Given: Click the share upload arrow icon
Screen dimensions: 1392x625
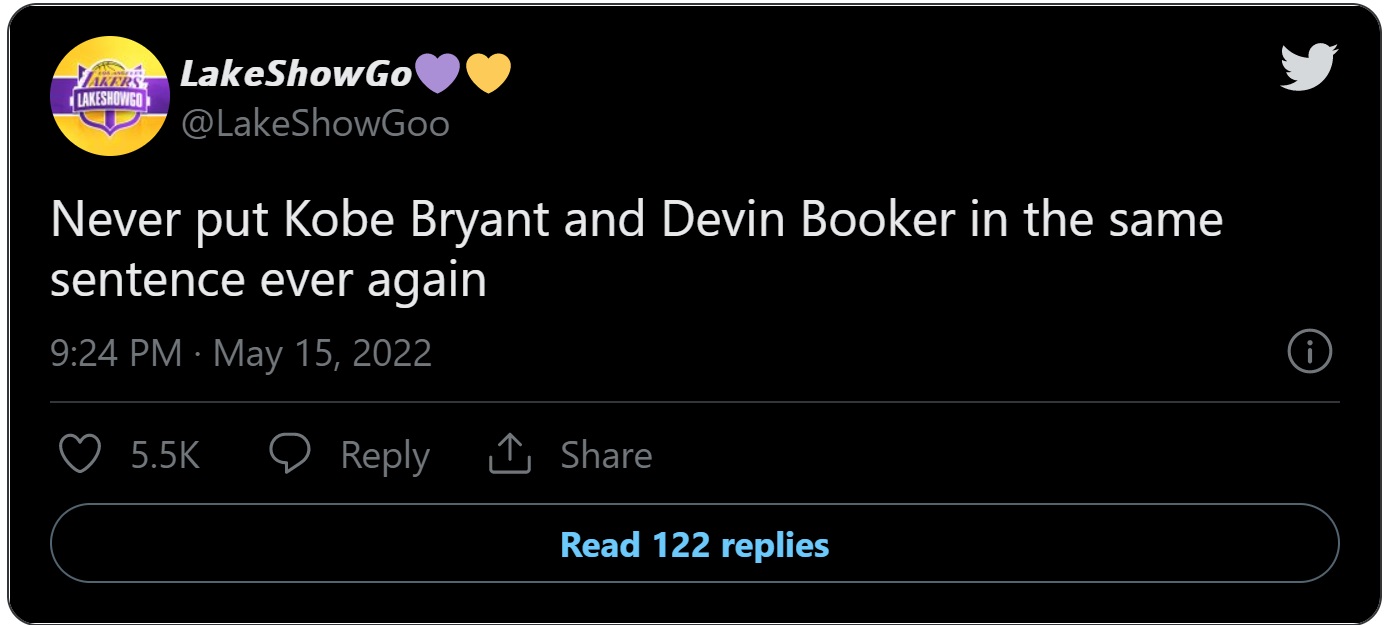Looking at the screenshot, I should [x=509, y=455].
